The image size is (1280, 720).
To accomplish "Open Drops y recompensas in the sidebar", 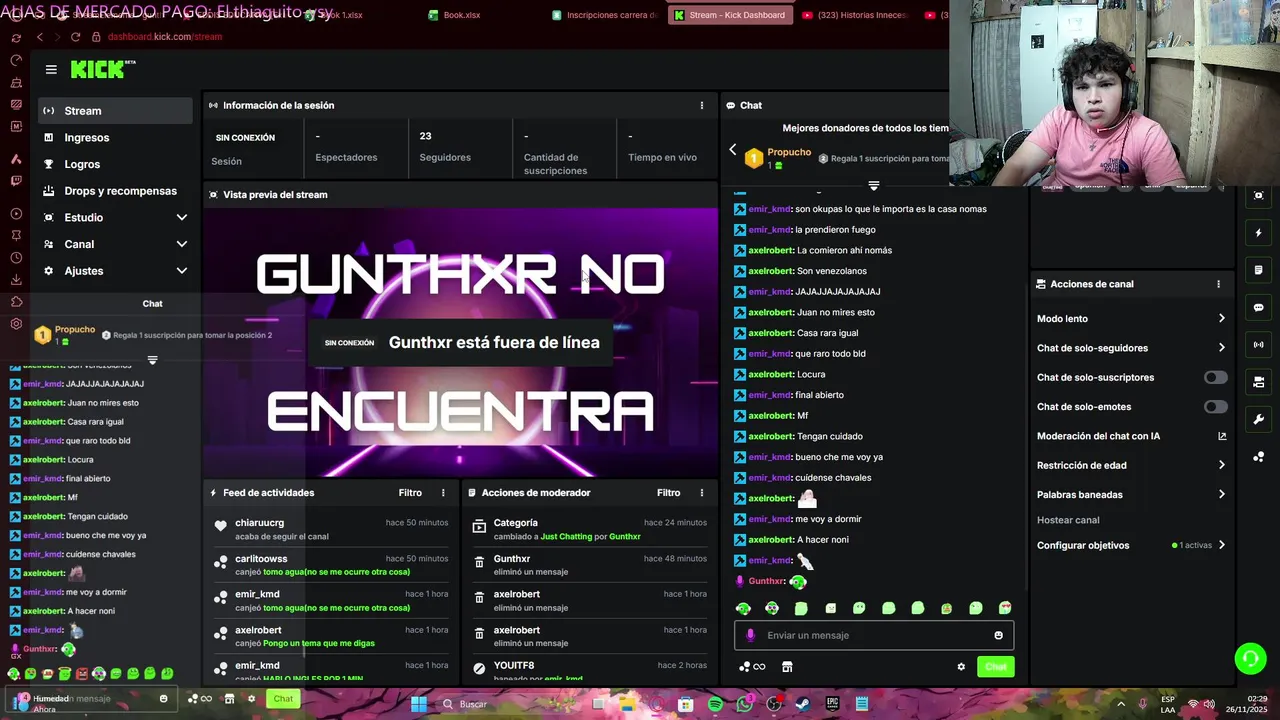I will click(x=115, y=191).
